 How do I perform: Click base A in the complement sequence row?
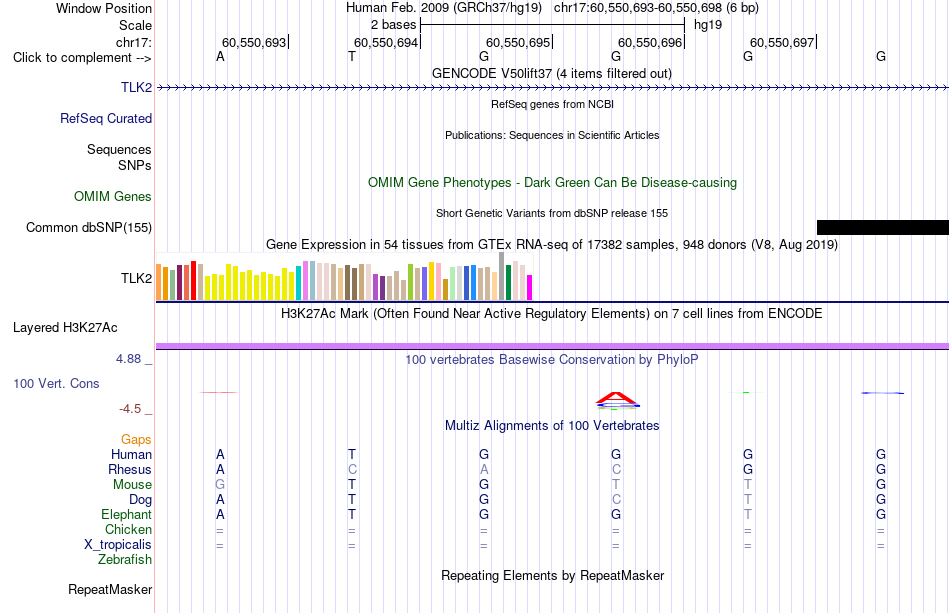(x=220, y=56)
